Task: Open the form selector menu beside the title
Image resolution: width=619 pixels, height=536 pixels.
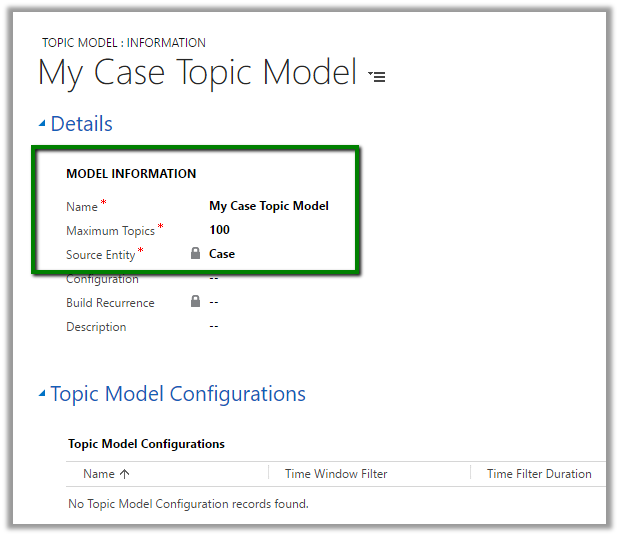Action: pyautogui.click(x=377, y=76)
